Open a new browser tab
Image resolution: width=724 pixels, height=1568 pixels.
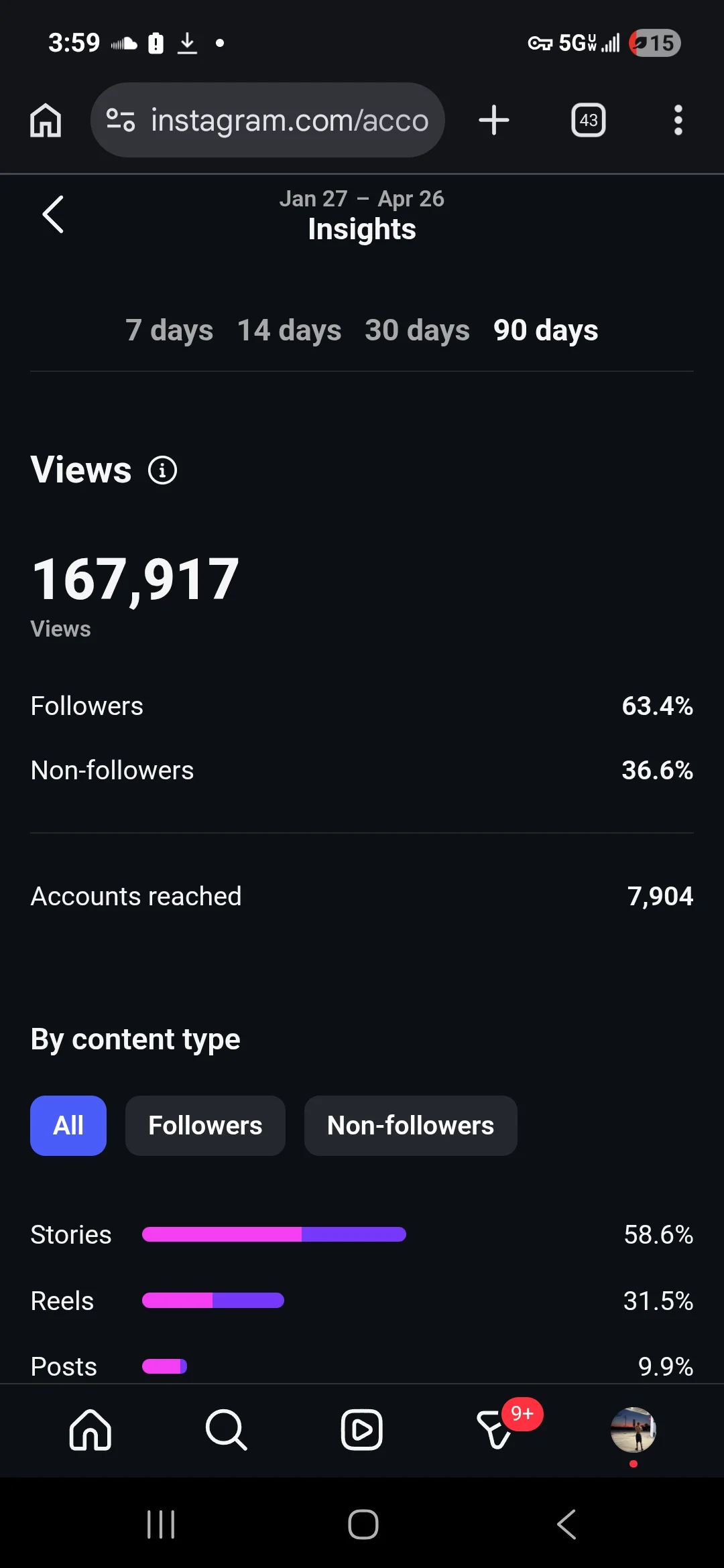pyautogui.click(x=494, y=121)
